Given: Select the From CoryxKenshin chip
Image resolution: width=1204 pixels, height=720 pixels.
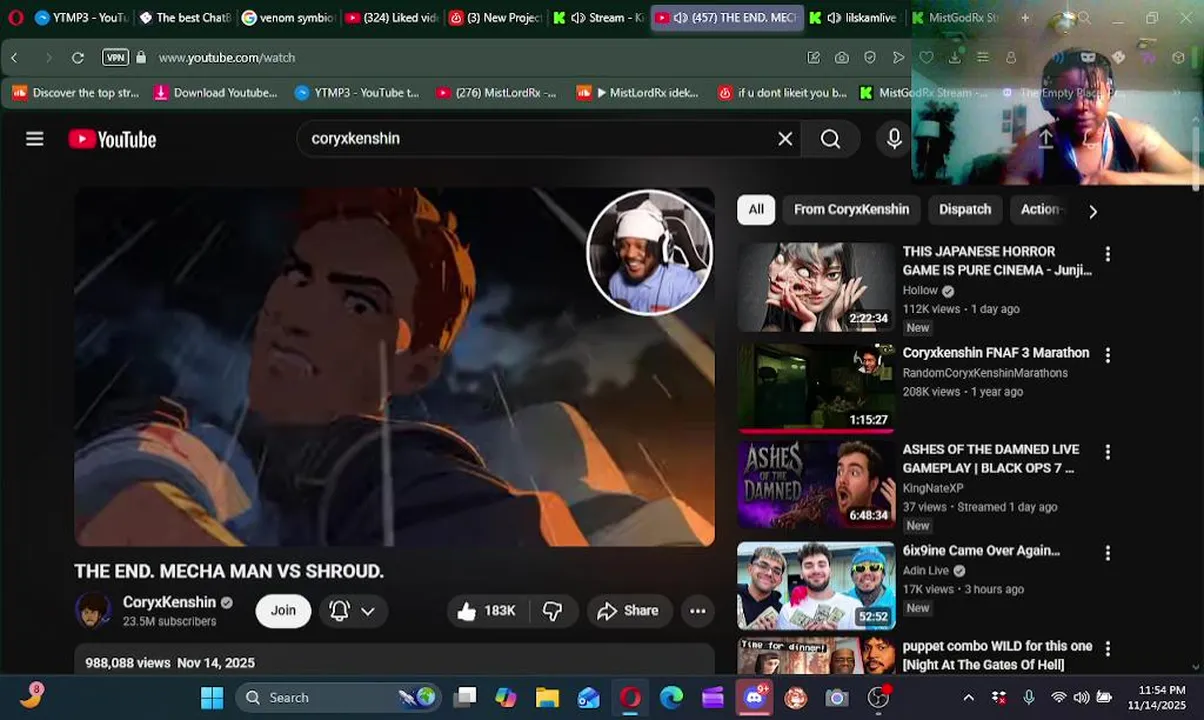Looking at the screenshot, I should 851,209.
